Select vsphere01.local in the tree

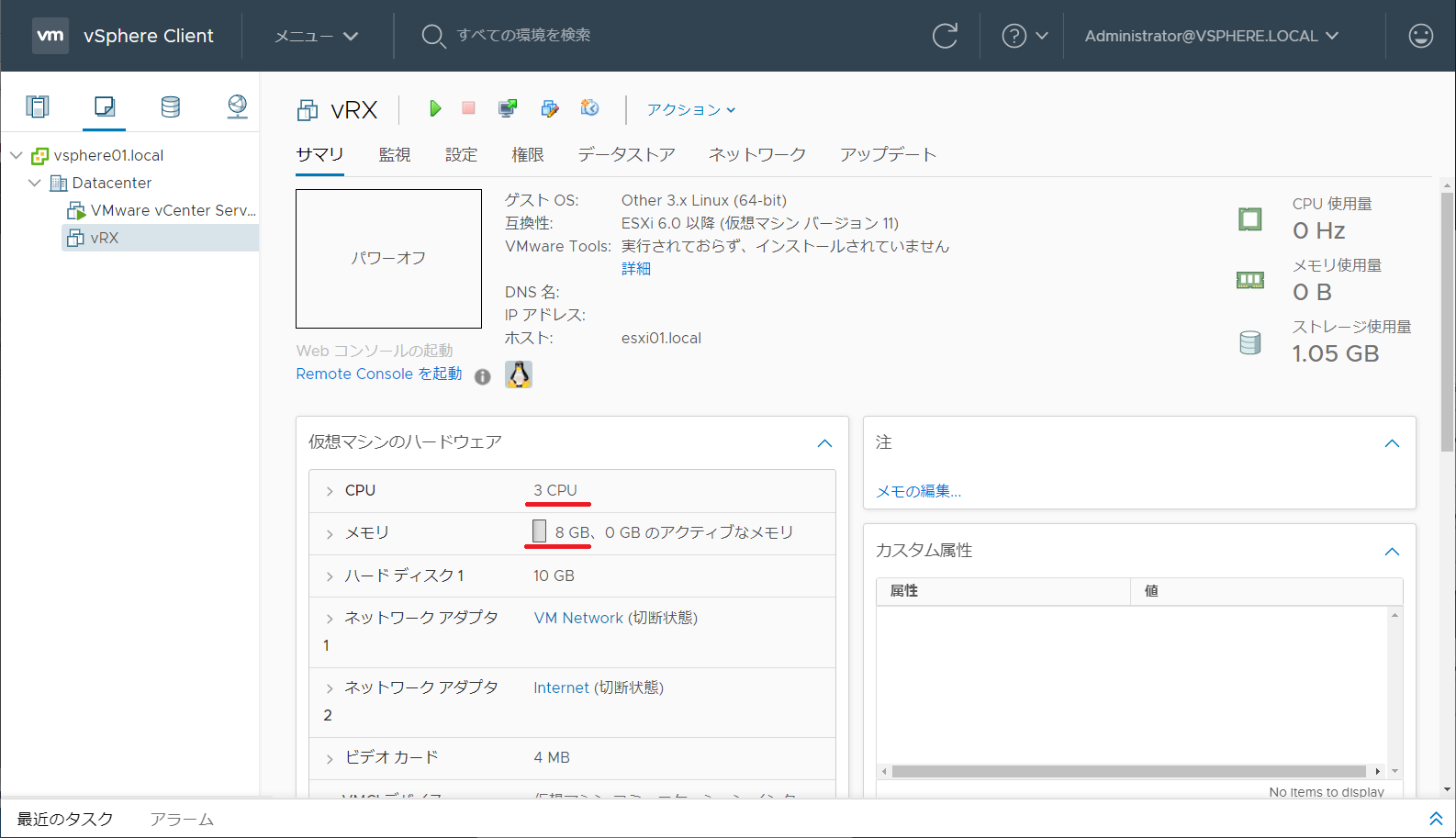coord(108,155)
